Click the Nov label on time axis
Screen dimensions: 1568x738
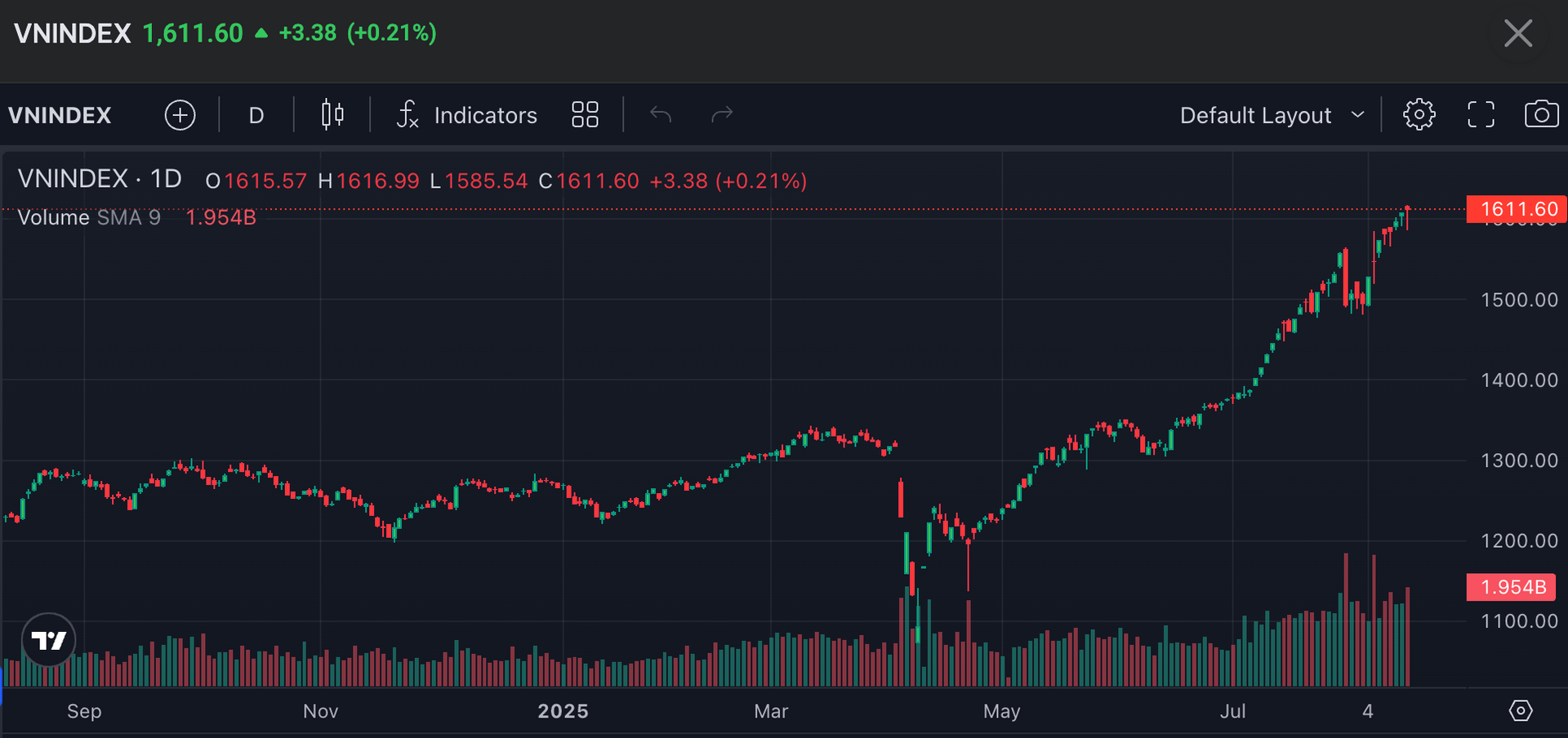pyautogui.click(x=320, y=711)
